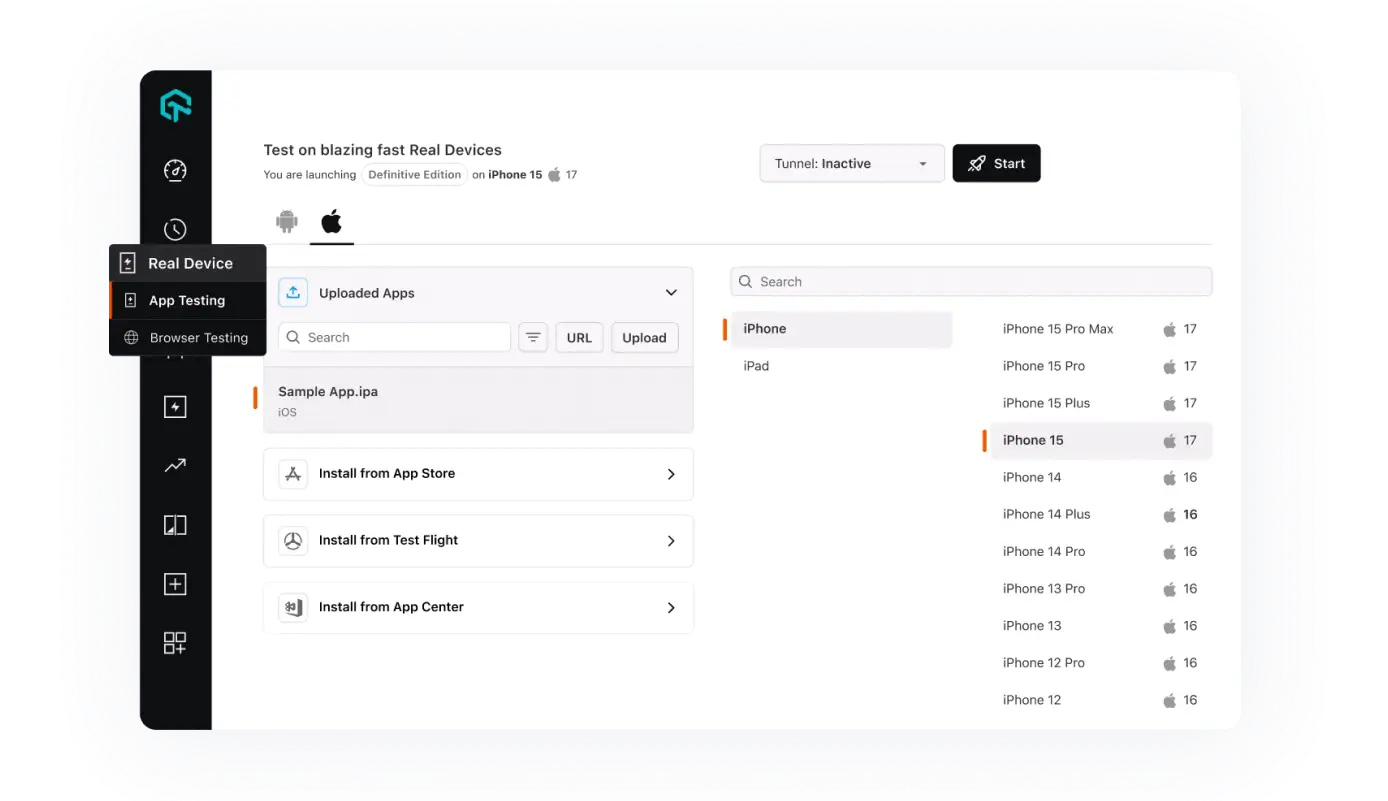The image size is (1388, 801).
Task: Pick iPhone 14 Plus from device list
Action: point(1101,514)
